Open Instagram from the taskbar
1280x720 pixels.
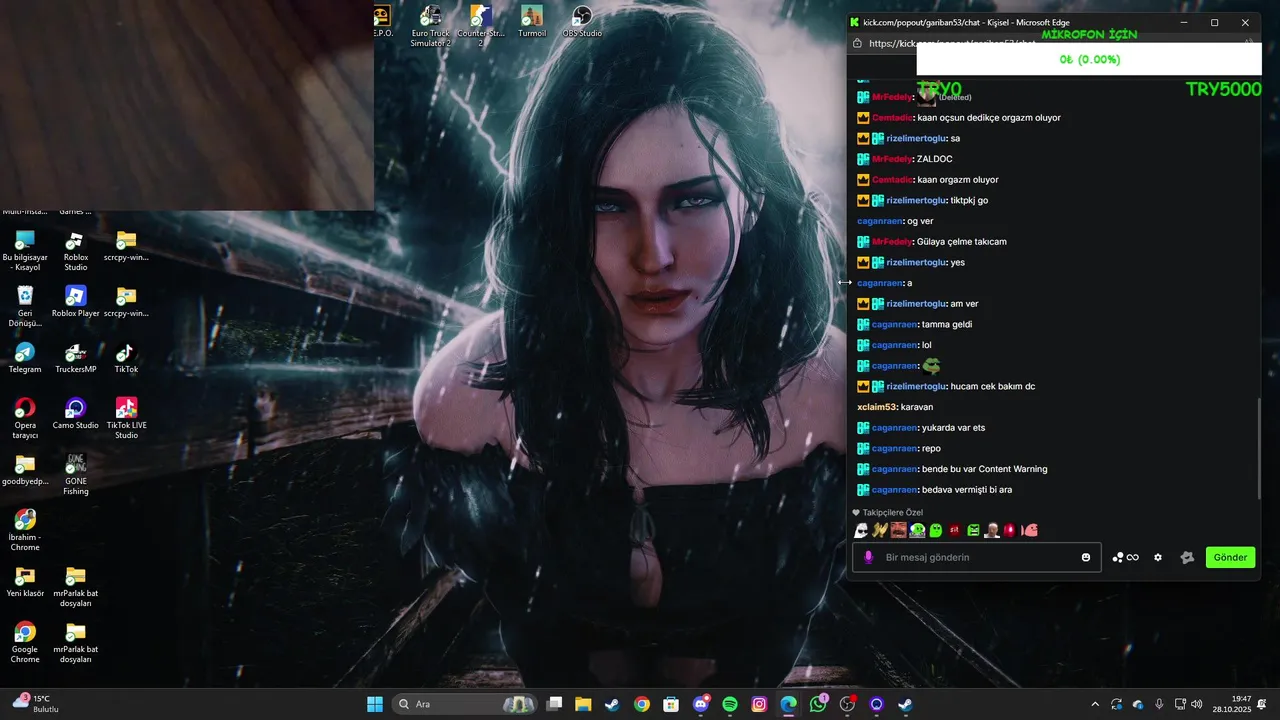(759, 704)
